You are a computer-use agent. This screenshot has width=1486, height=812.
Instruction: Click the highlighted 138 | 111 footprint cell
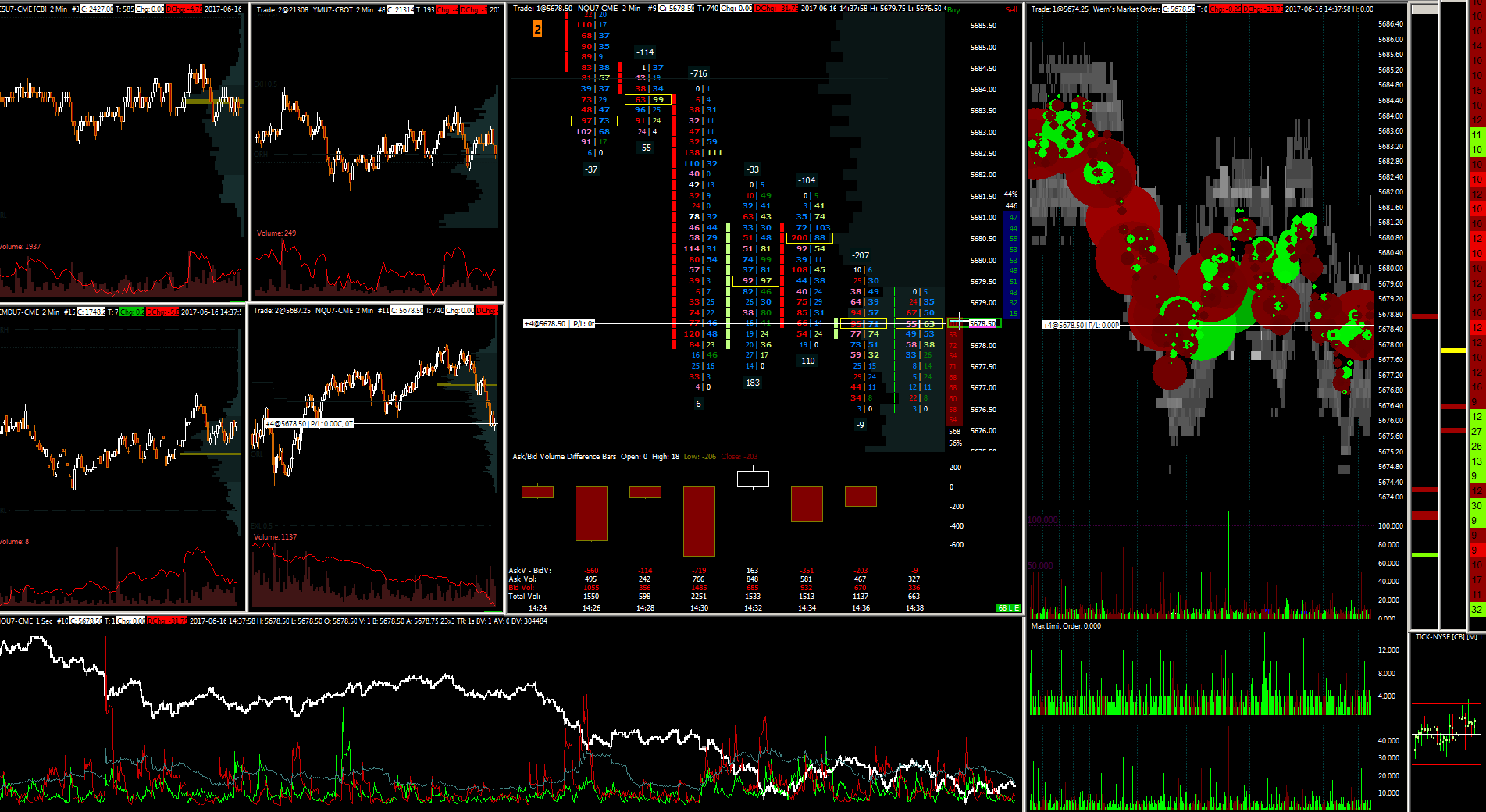click(702, 153)
